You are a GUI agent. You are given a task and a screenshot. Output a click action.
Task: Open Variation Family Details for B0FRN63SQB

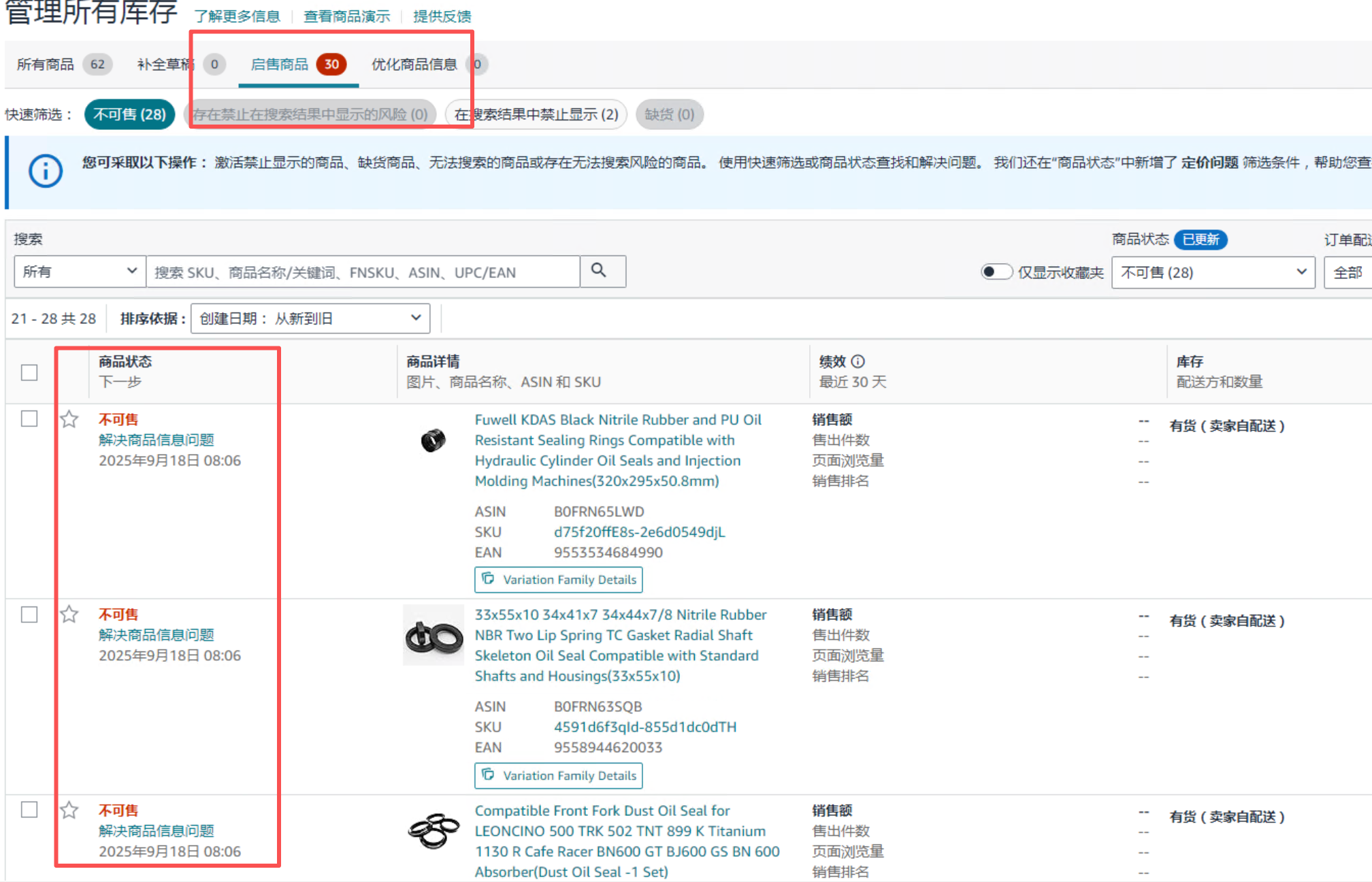click(x=559, y=775)
